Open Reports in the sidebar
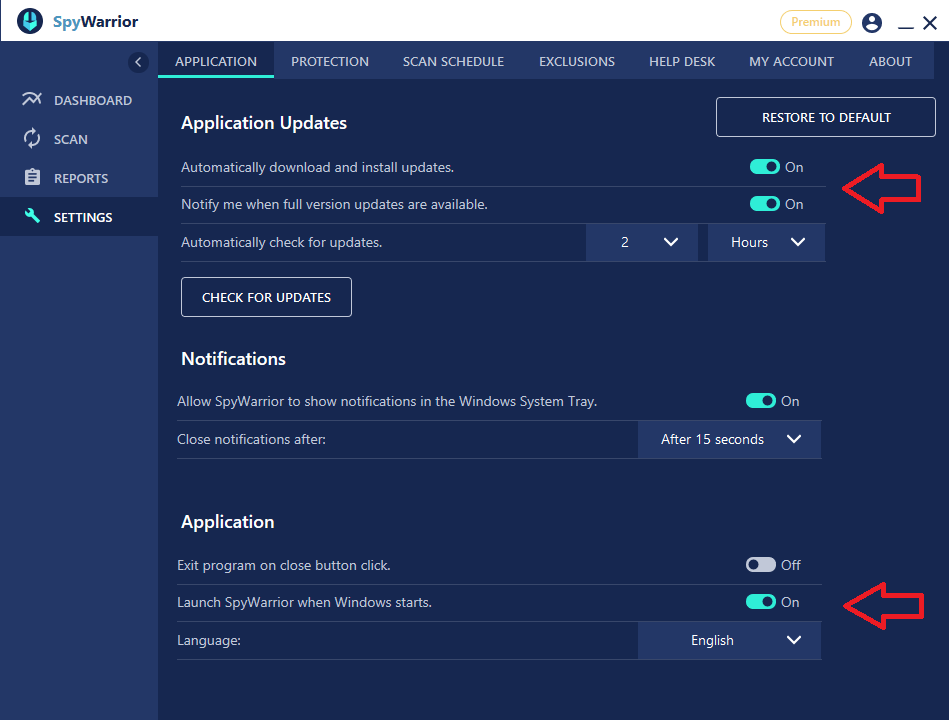Screen dimensions: 949x720 coord(79,178)
